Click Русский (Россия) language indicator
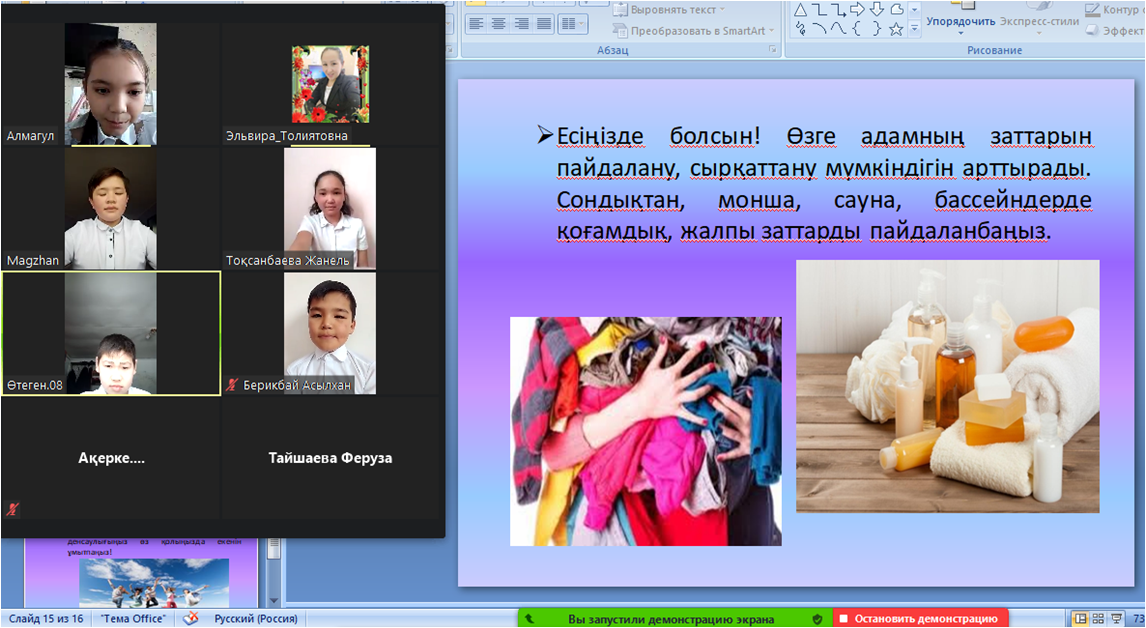 [254, 619]
